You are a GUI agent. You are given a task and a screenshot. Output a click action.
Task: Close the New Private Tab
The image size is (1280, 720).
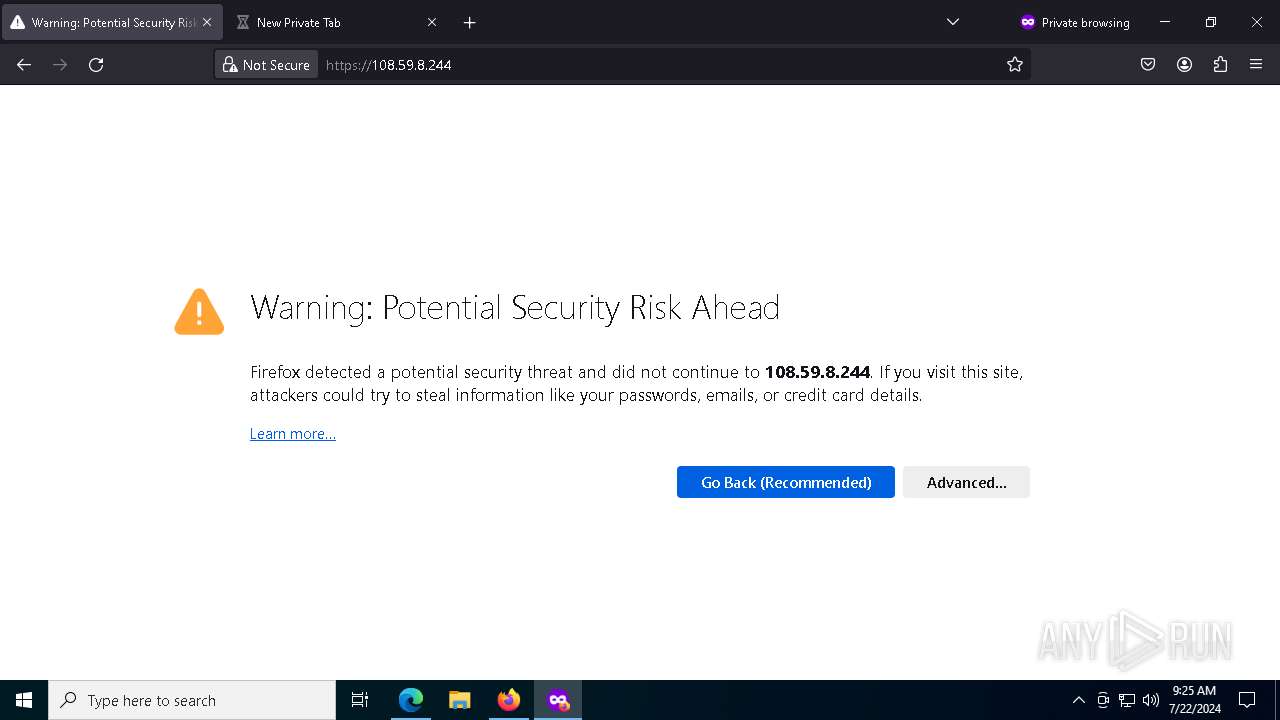[432, 22]
